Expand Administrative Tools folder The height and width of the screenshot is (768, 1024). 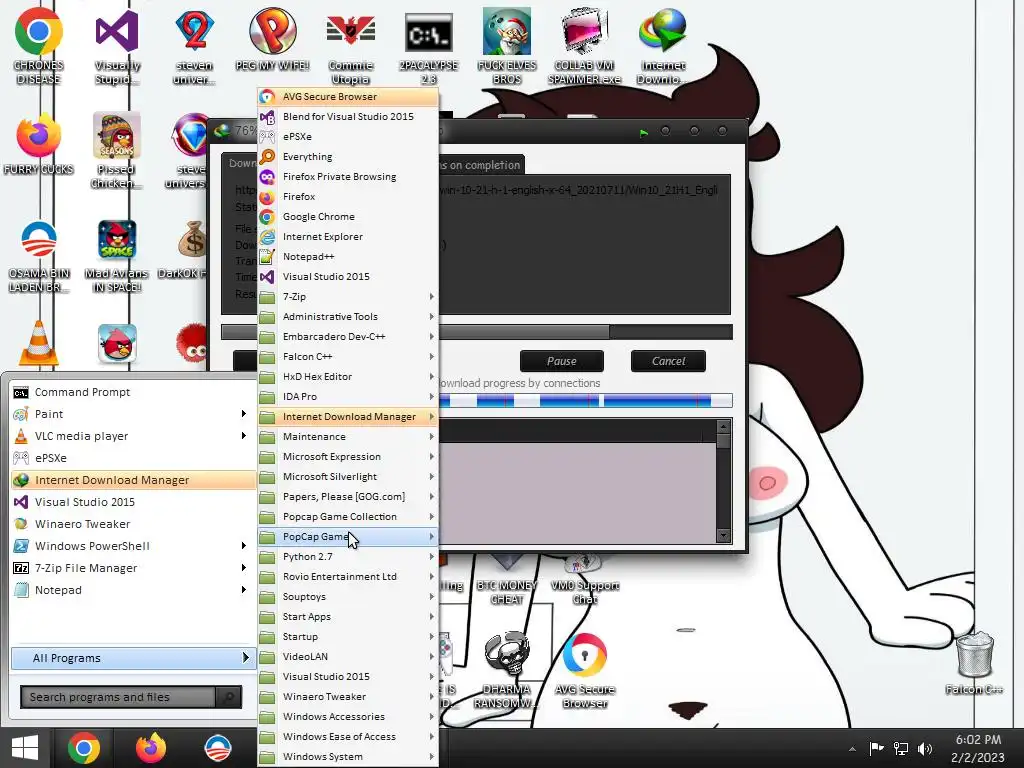click(348, 317)
